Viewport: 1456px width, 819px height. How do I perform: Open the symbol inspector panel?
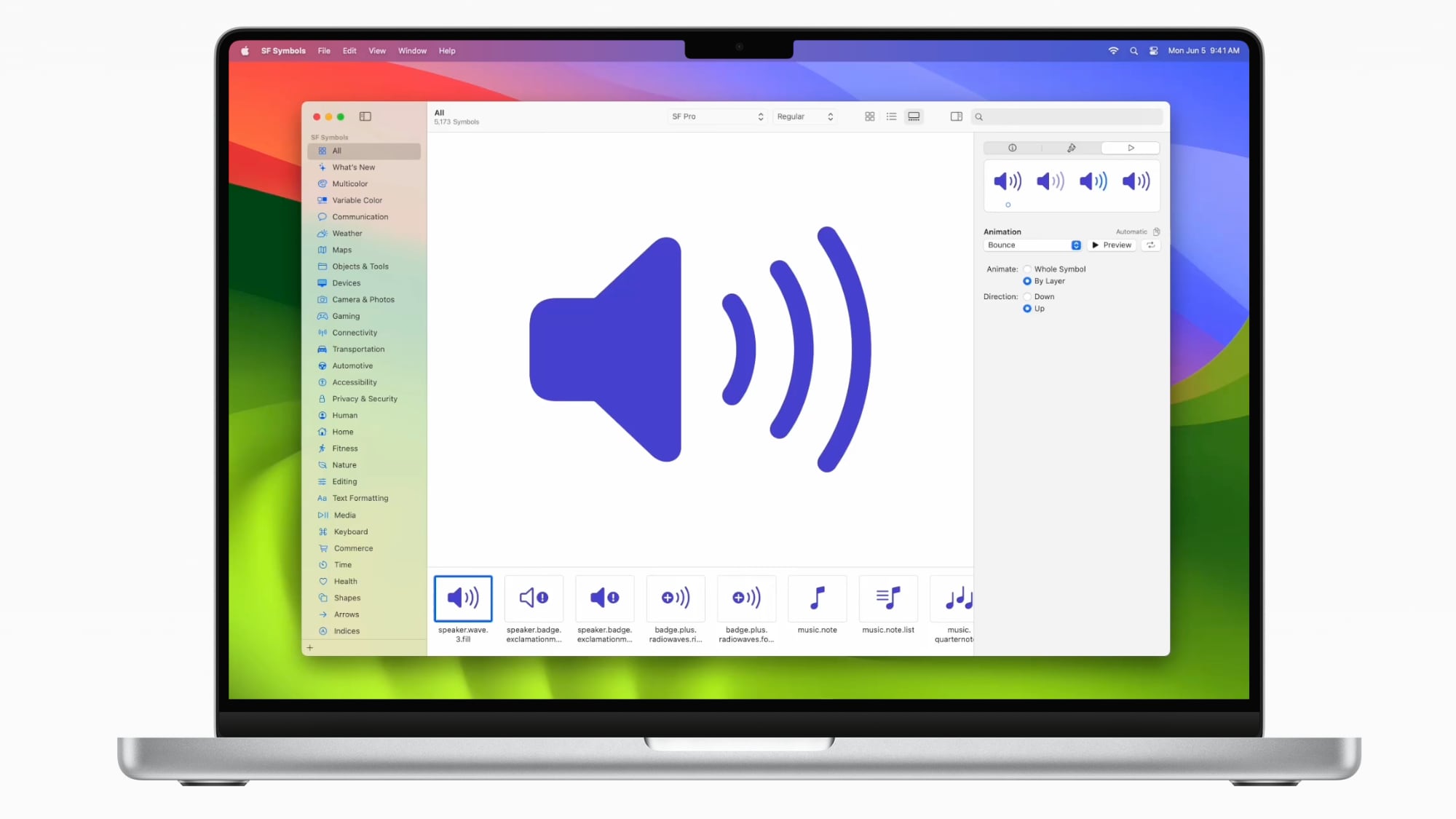coord(956,116)
